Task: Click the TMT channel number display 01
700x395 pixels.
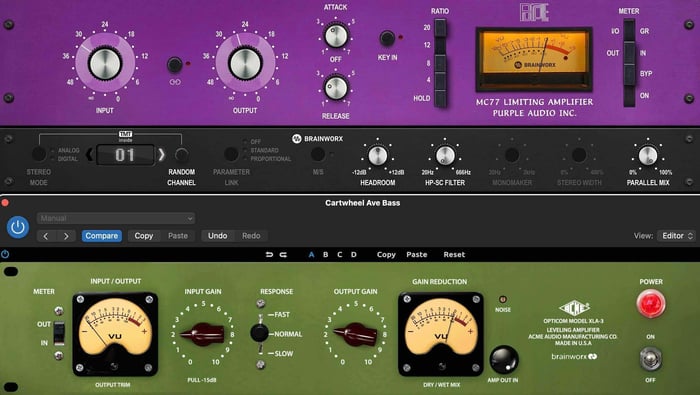Action: pyautogui.click(x=125, y=155)
